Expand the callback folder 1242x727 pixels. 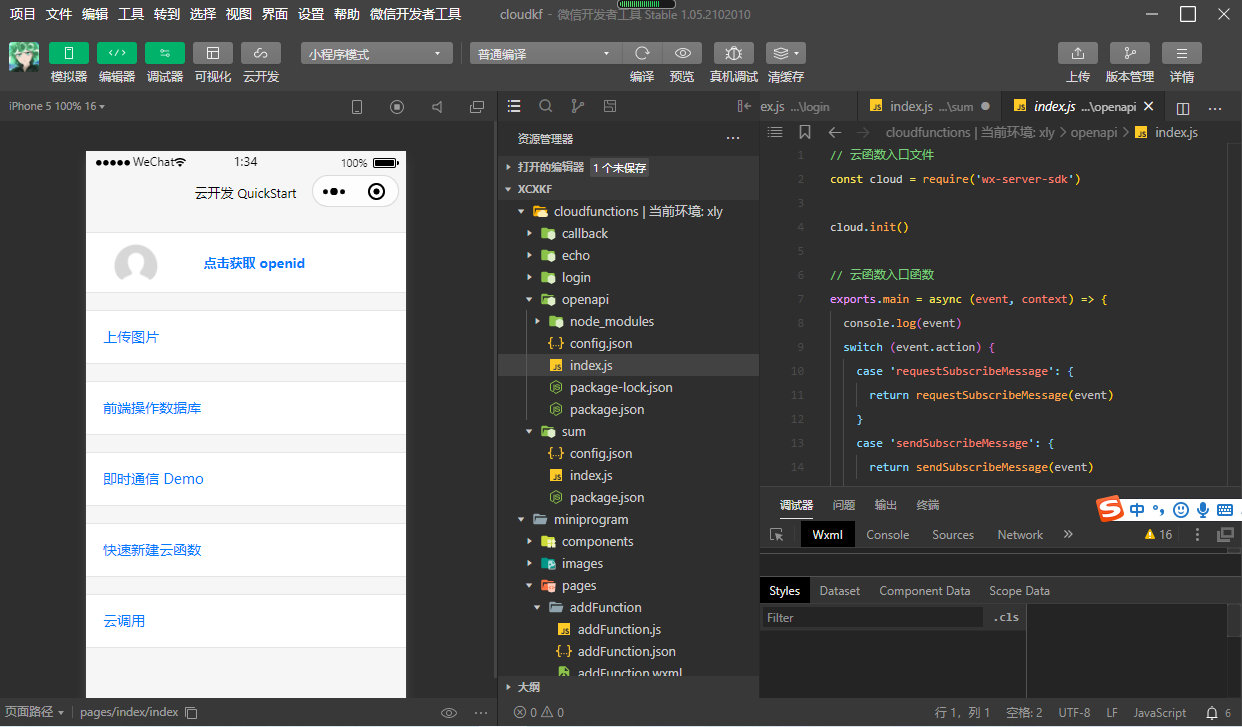(x=530, y=233)
